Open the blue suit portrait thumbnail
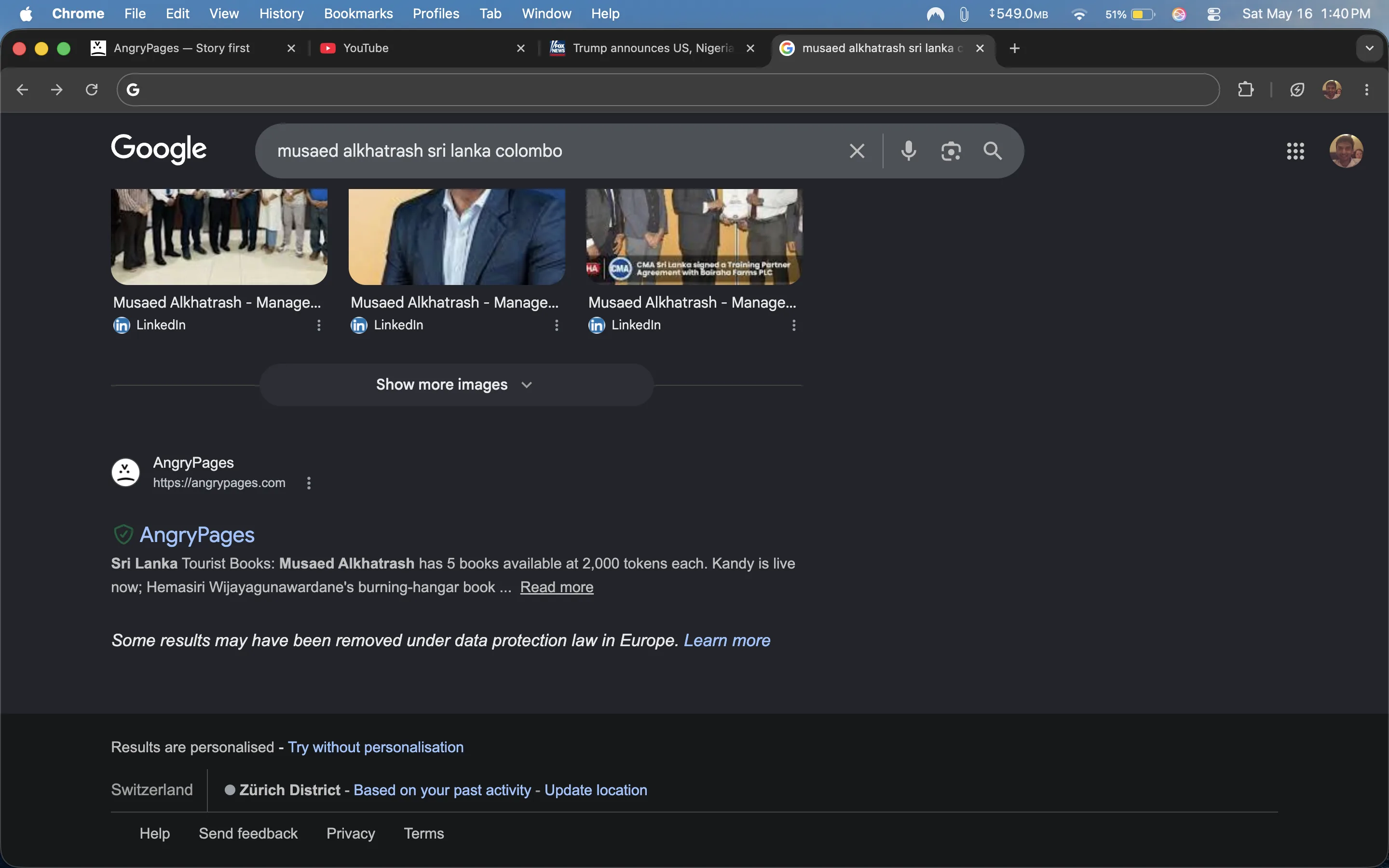 457,236
